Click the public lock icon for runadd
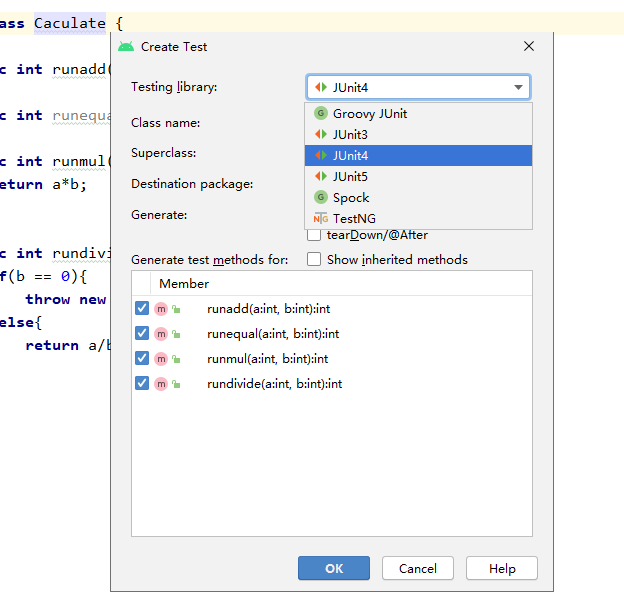Screen dimensions: 624x596 (x=176, y=309)
